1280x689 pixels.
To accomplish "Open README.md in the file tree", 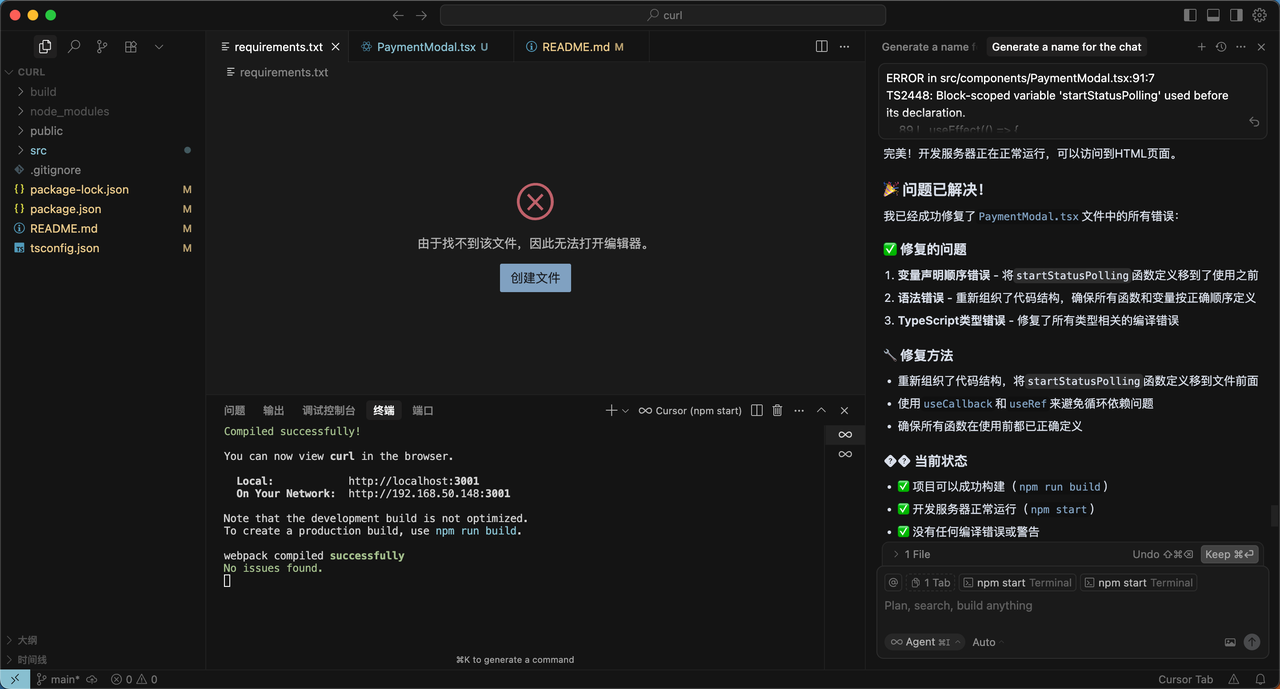I will click(x=102, y=228).
